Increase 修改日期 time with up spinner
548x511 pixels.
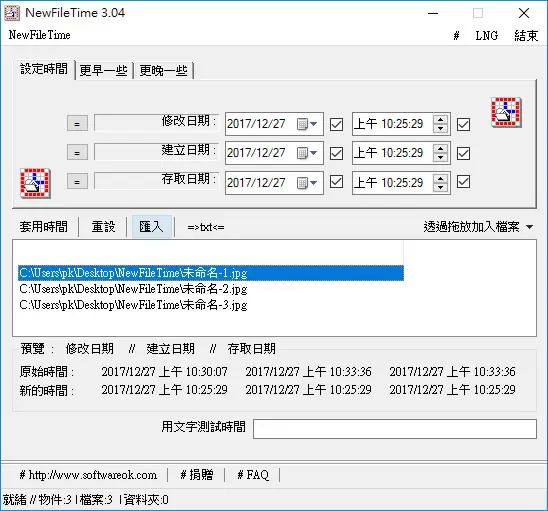[440, 120]
